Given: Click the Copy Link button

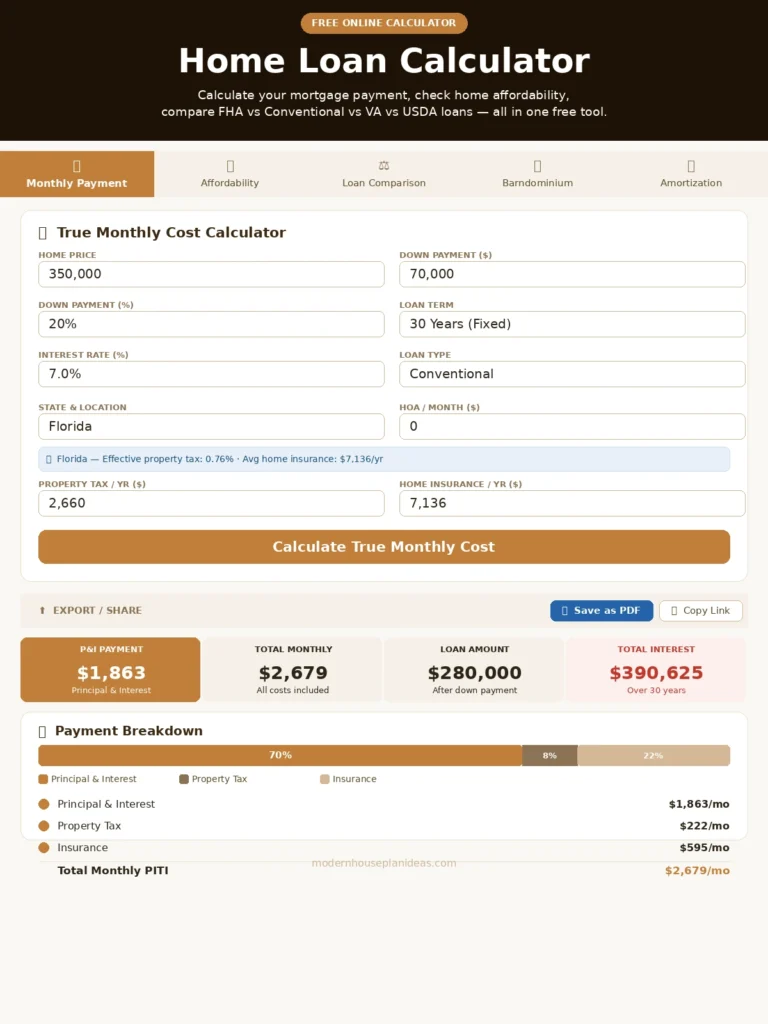Looking at the screenshot, I should 701,611.
